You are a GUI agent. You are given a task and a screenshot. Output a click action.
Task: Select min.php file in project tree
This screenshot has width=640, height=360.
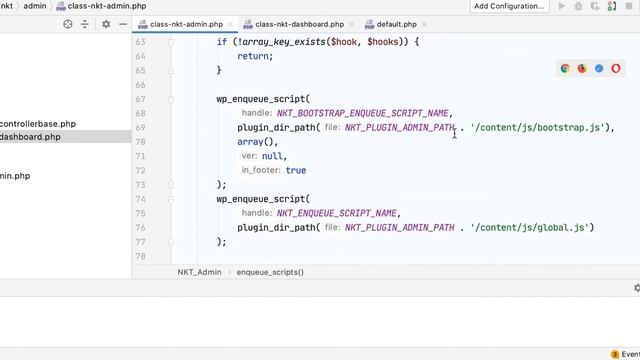(15, 176)
